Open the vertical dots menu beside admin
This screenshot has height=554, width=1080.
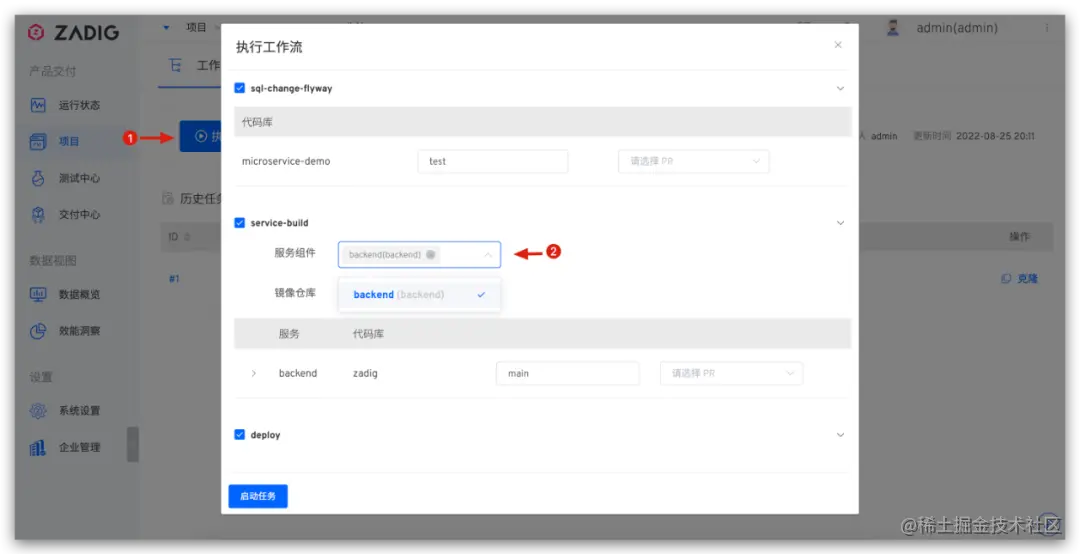click(x=1047, y=28)
